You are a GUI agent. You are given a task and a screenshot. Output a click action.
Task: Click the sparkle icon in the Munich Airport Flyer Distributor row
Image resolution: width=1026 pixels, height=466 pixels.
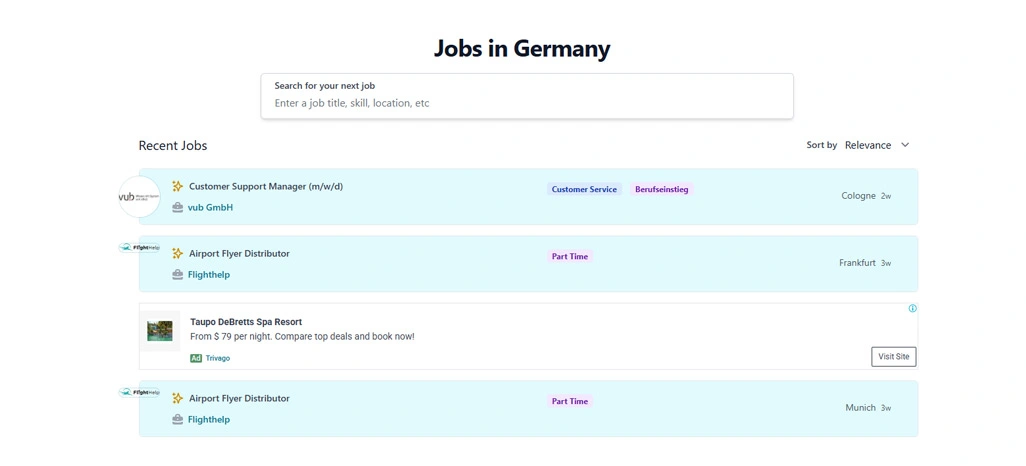(x=177, y=398)
